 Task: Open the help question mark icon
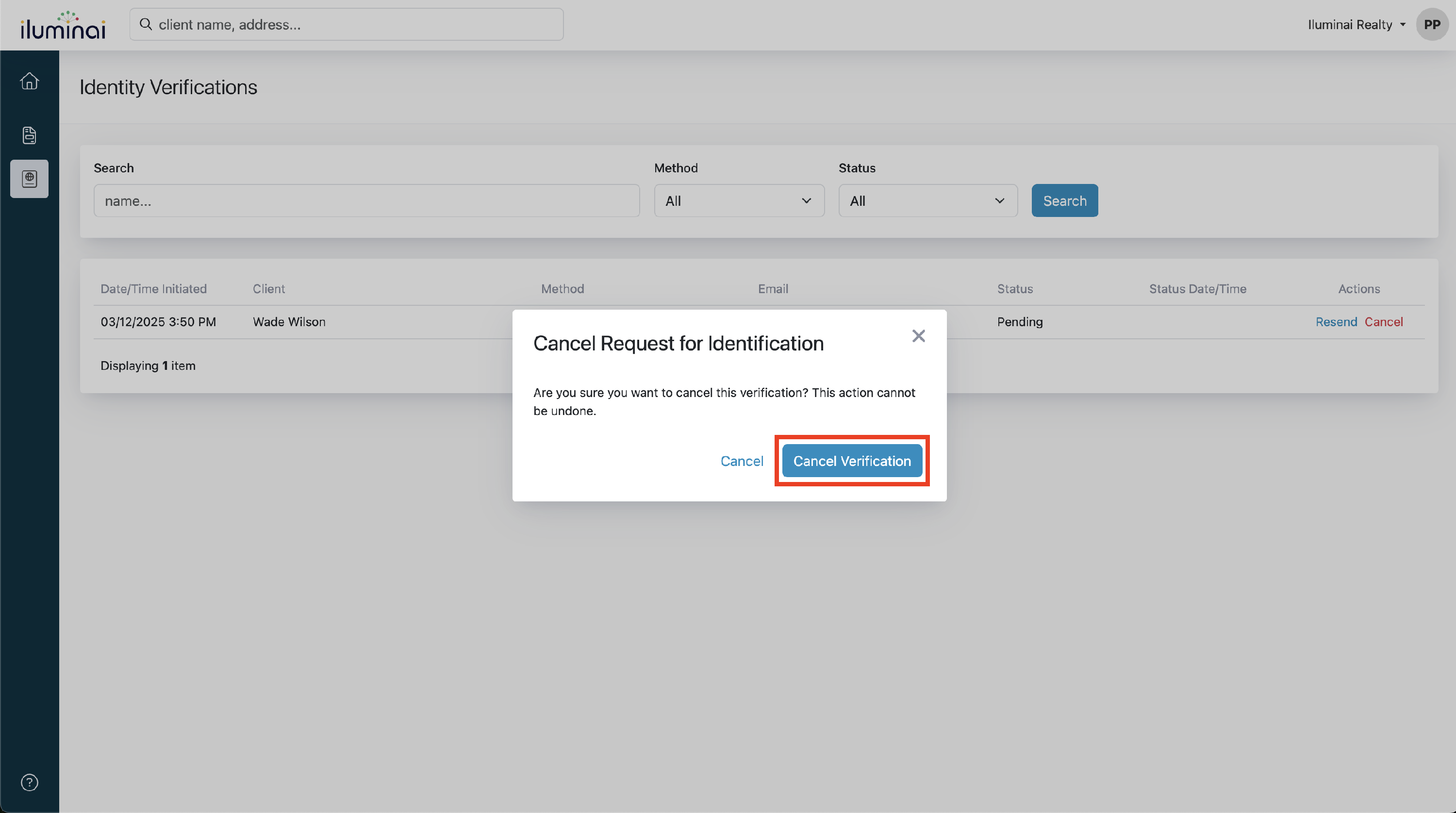coord(30,782)
